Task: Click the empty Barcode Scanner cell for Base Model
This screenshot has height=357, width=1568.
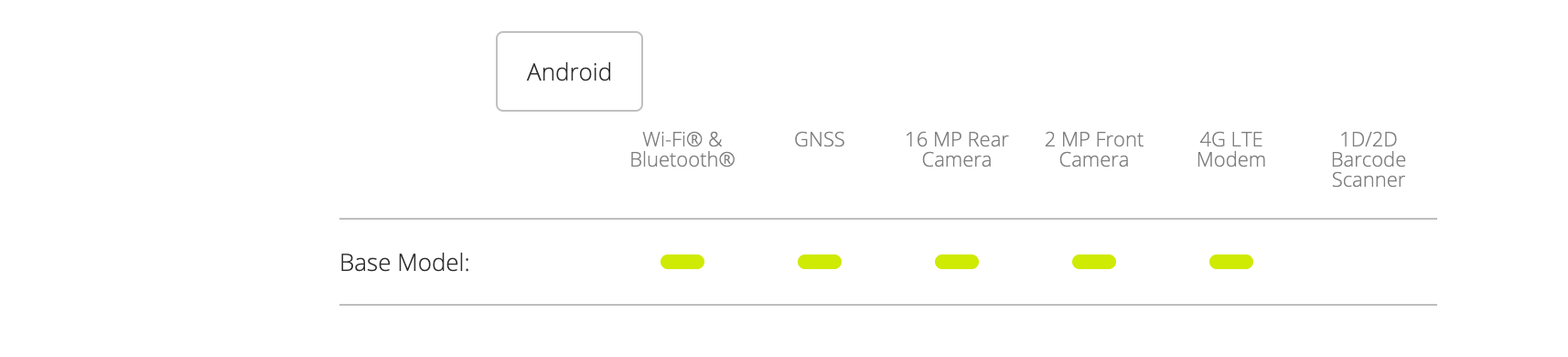Action: point(1369,262)
